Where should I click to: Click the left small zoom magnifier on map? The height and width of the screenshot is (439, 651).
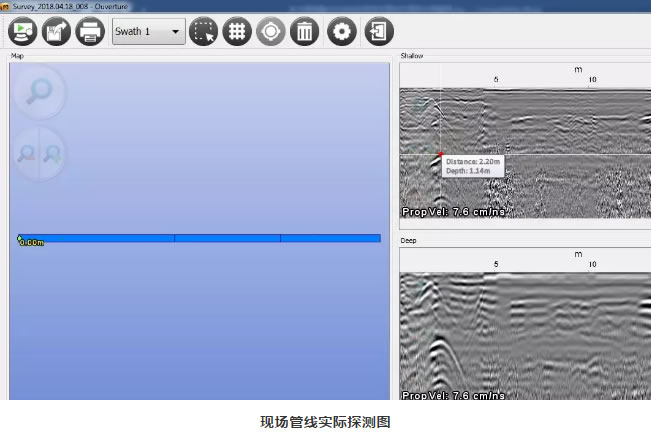26,154
